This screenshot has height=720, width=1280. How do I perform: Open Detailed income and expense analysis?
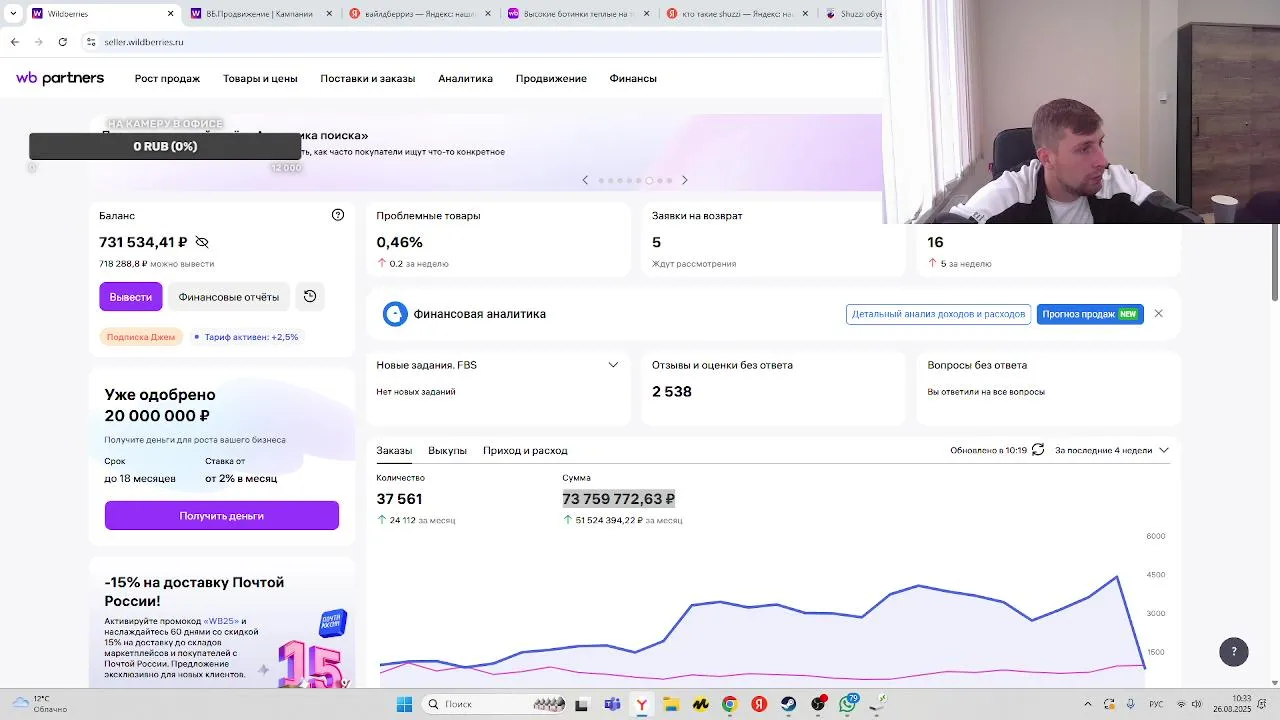(938, 314)
